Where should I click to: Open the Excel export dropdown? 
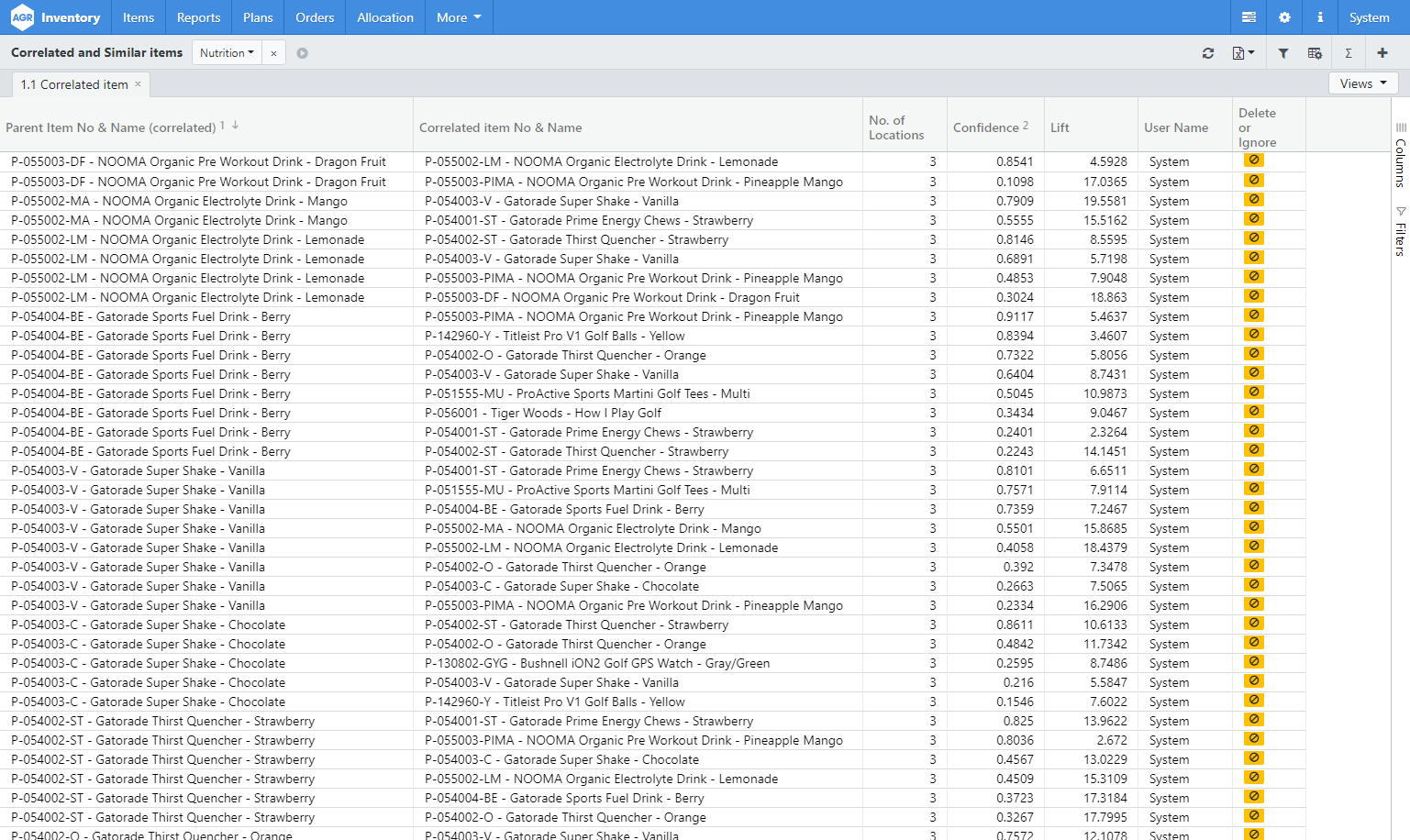pos(1243,53)
